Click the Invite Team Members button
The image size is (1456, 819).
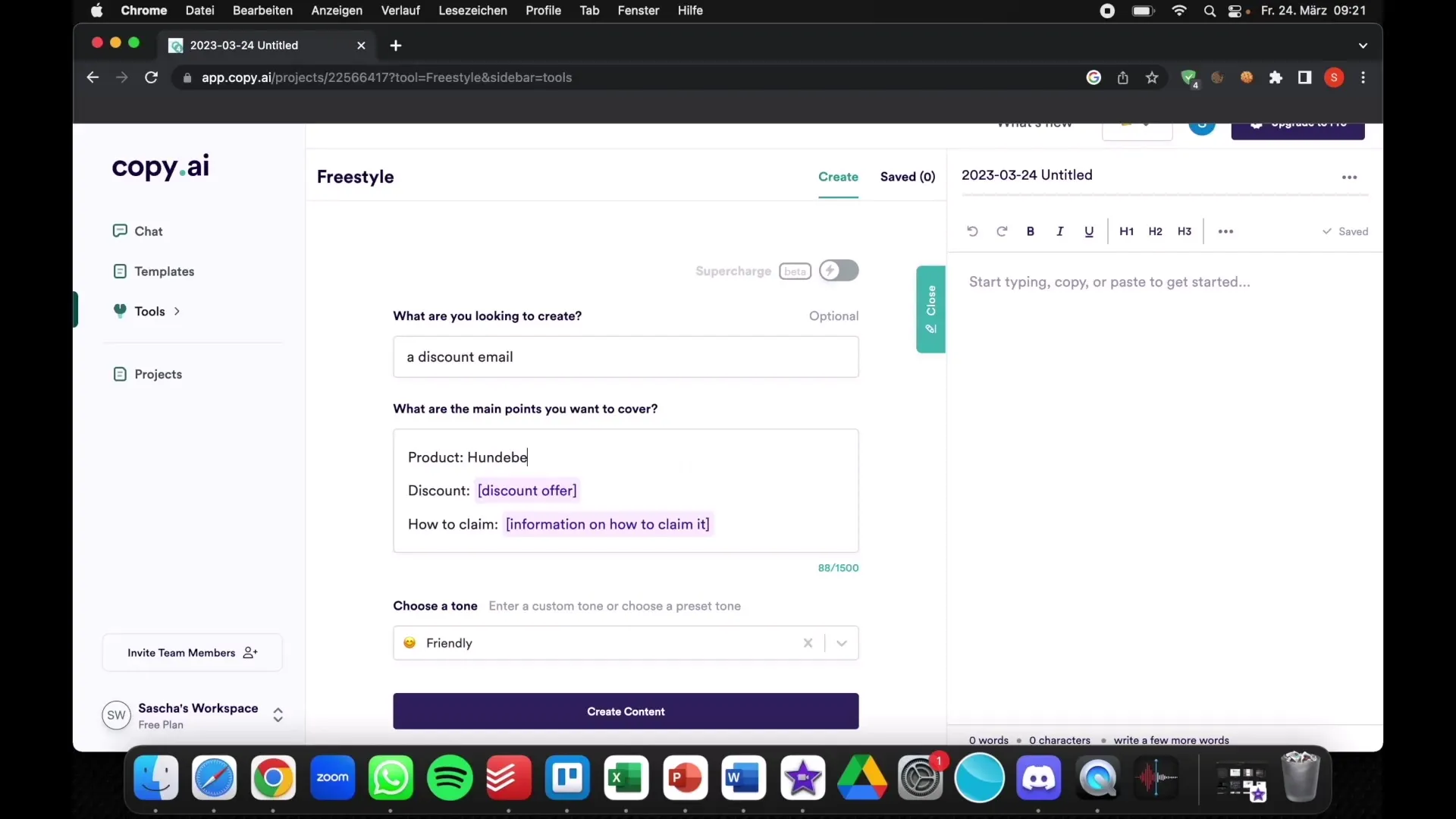click(192, 652)
